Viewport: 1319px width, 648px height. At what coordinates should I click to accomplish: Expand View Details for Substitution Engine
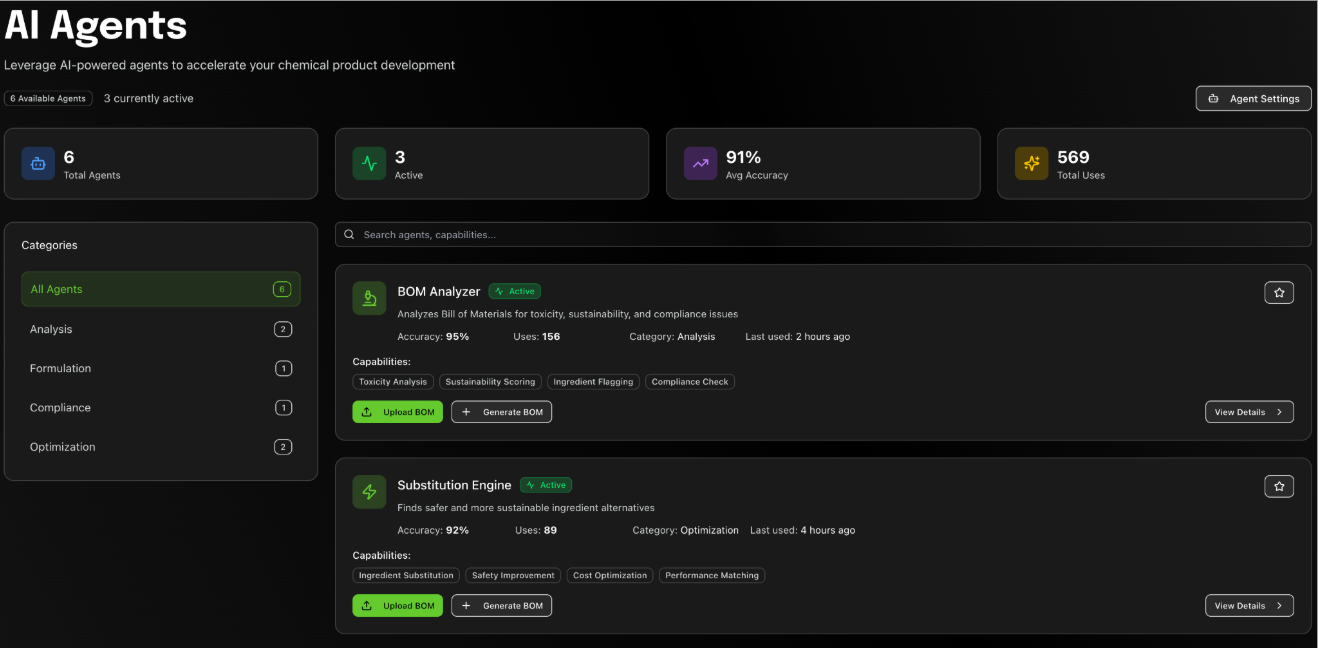1249,605
